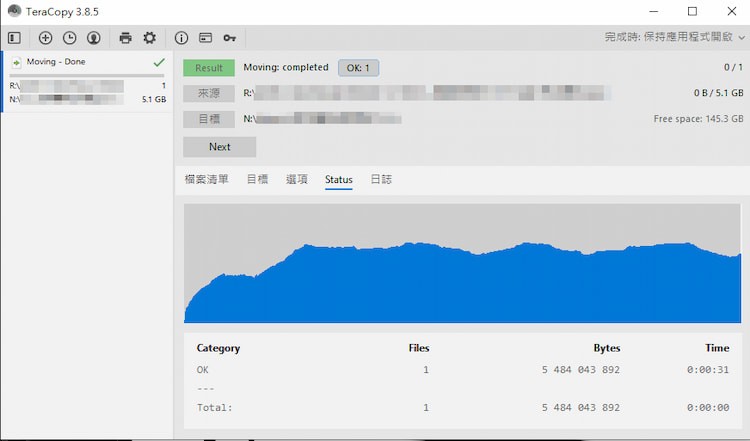Viewport: 750px width, 441px height.
Task: Click the print report icon
Action: click(x=125, y=38)
